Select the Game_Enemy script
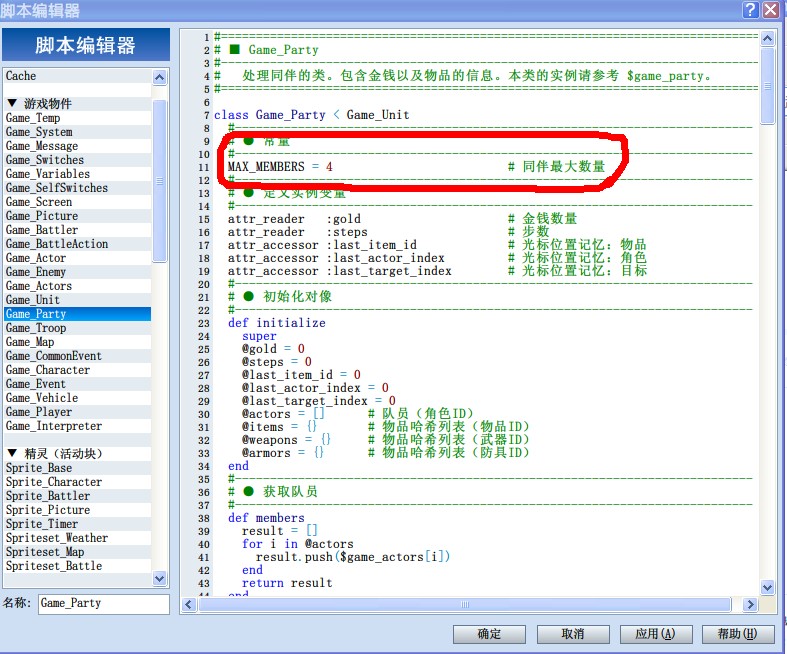This screenshot has width=787, height=654. (77, 273)
